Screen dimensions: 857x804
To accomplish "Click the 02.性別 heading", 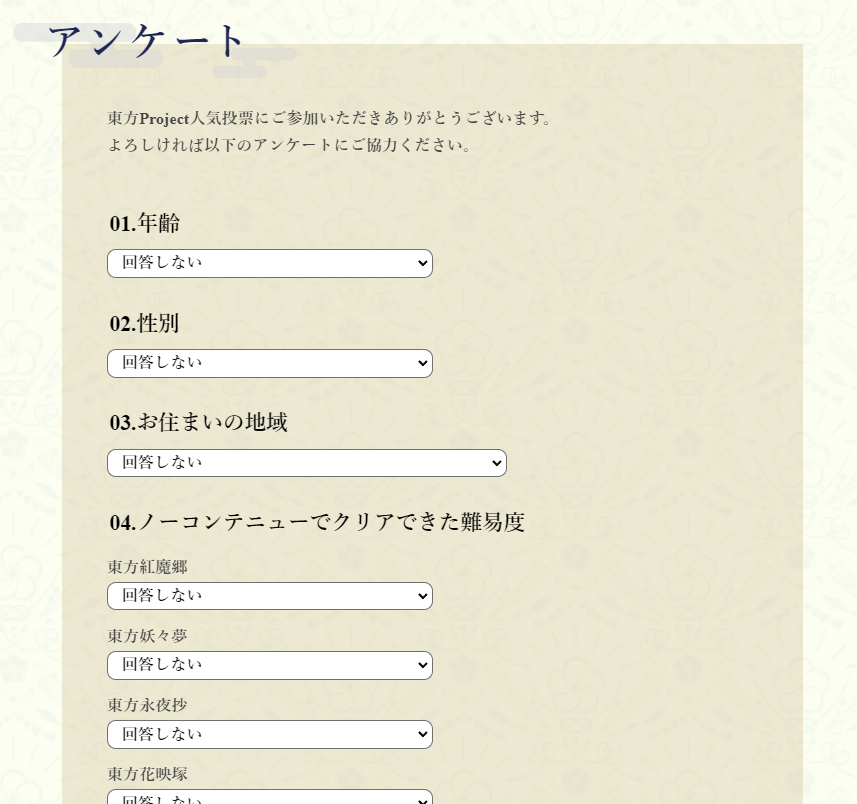I will (145, 323).
